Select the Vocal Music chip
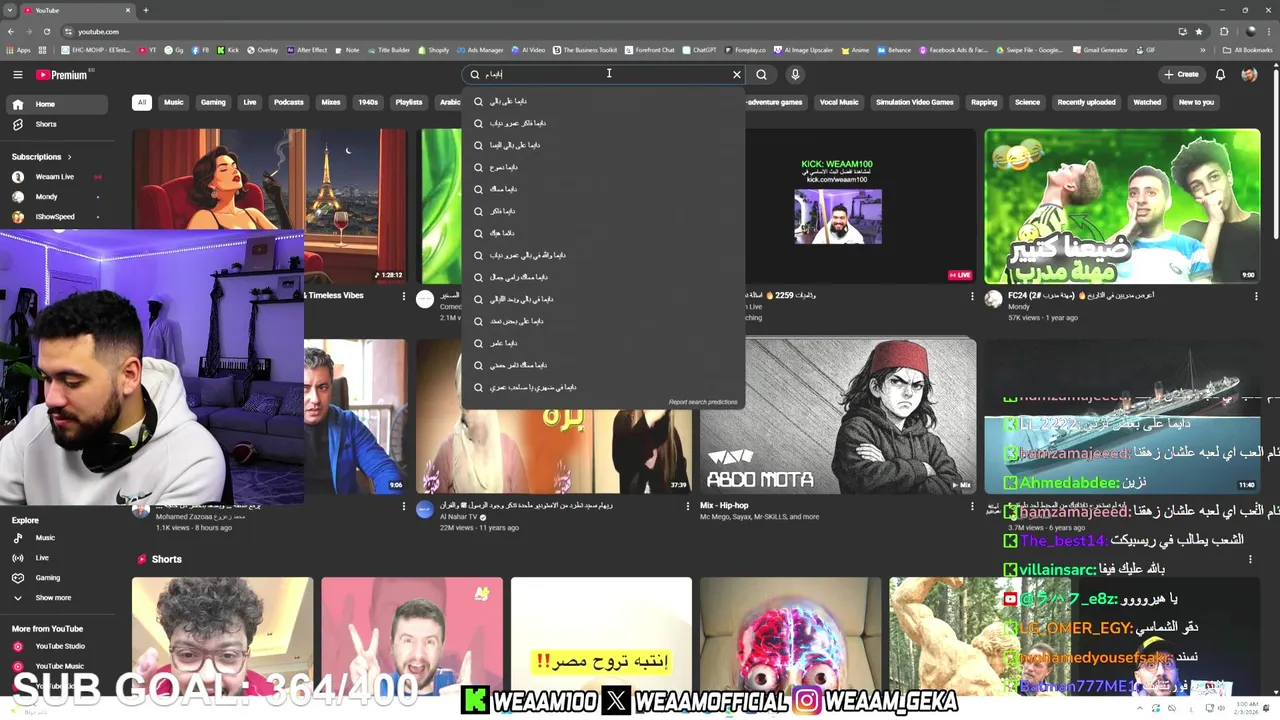 click(x=839, y=102)
